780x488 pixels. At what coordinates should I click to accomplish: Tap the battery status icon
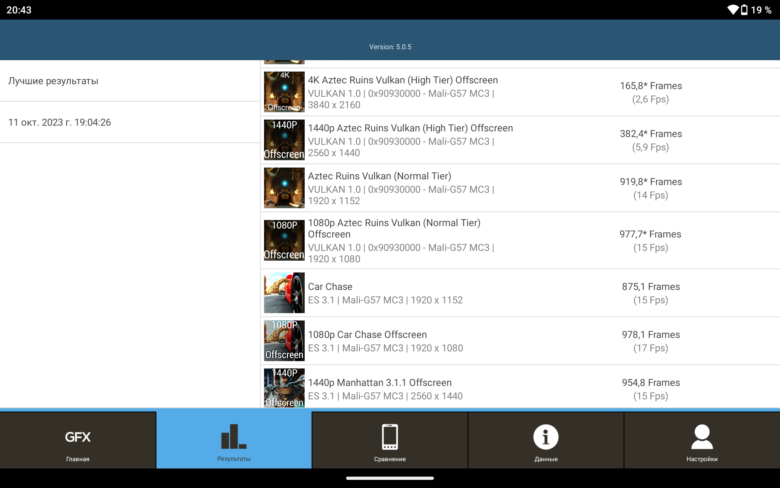click(x=744, y=10)
